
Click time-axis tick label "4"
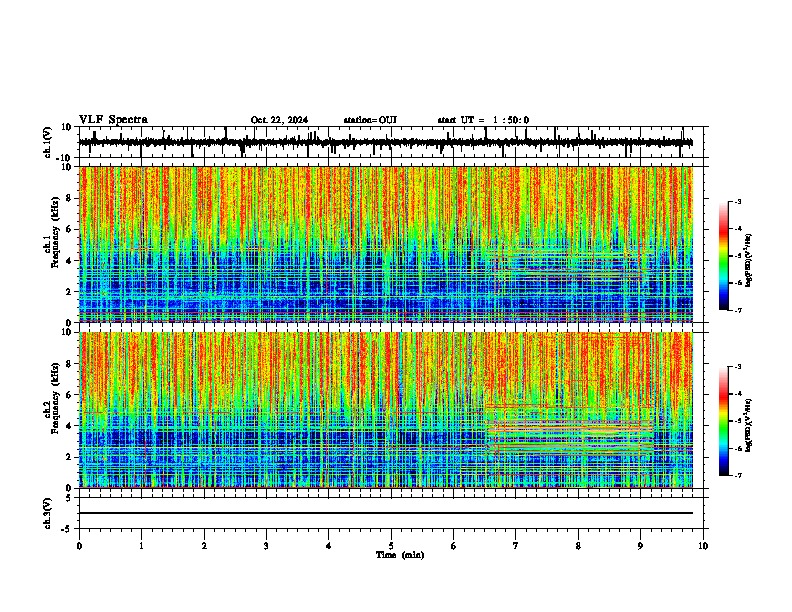[329, 546]
